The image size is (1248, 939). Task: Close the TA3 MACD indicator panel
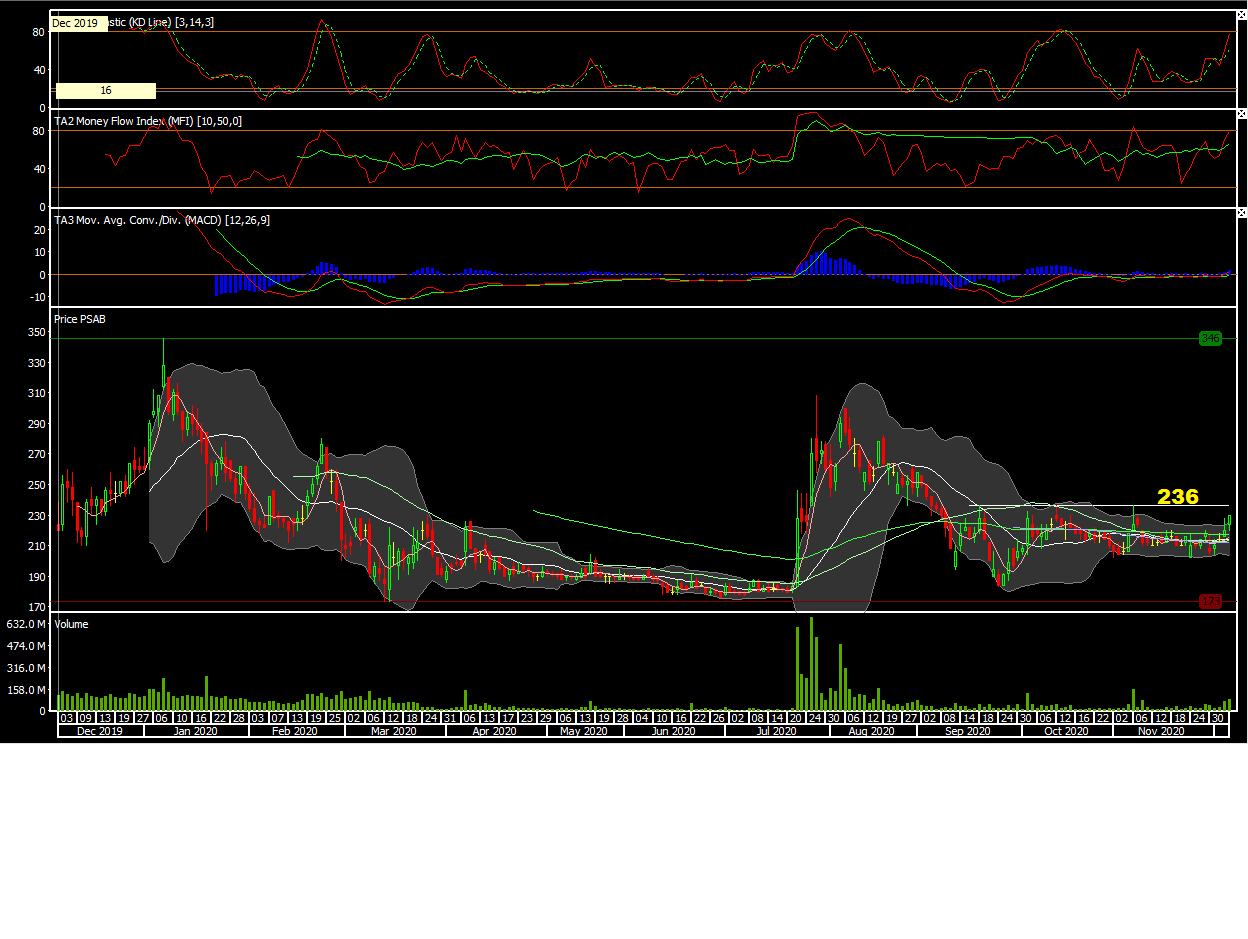click(1242, 213)
